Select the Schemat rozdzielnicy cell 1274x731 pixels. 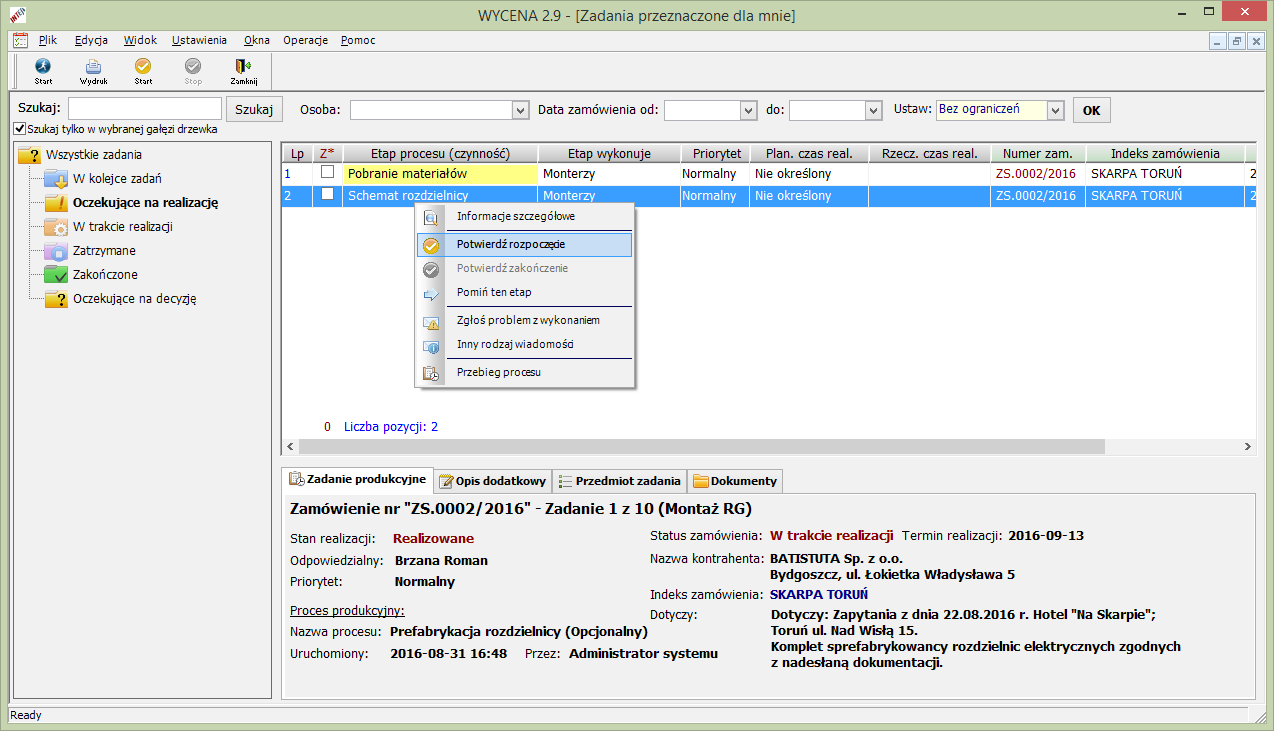coord(440,196)
